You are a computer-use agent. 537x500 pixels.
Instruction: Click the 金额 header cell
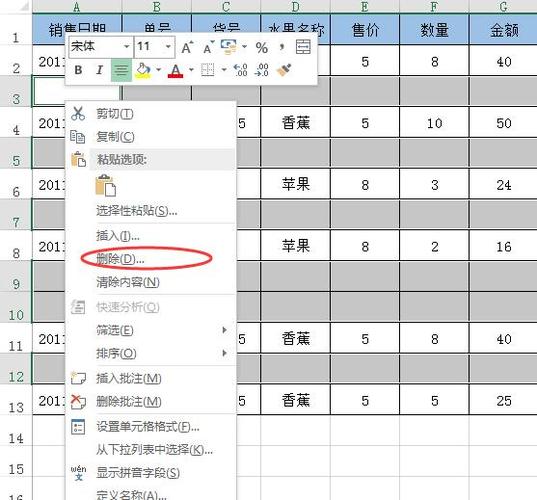coord(503,30)
